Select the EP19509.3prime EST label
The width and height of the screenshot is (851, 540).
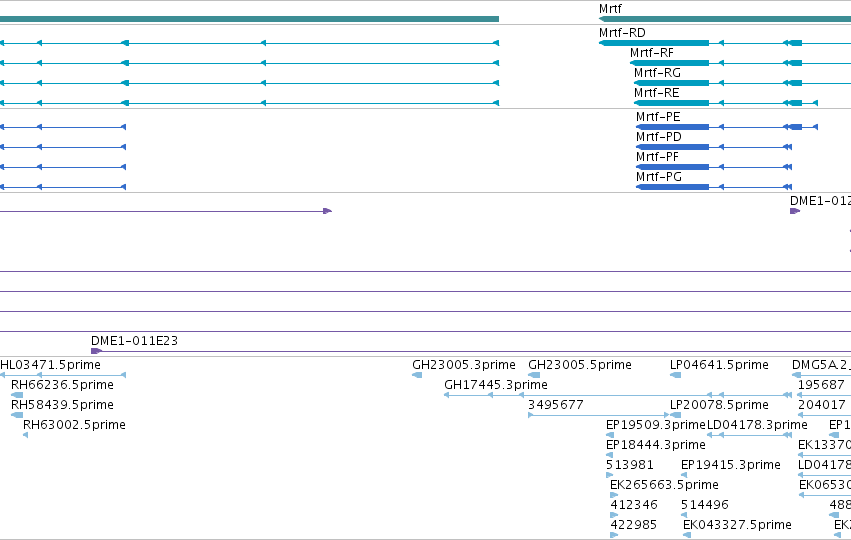click(x=656, y=425)
